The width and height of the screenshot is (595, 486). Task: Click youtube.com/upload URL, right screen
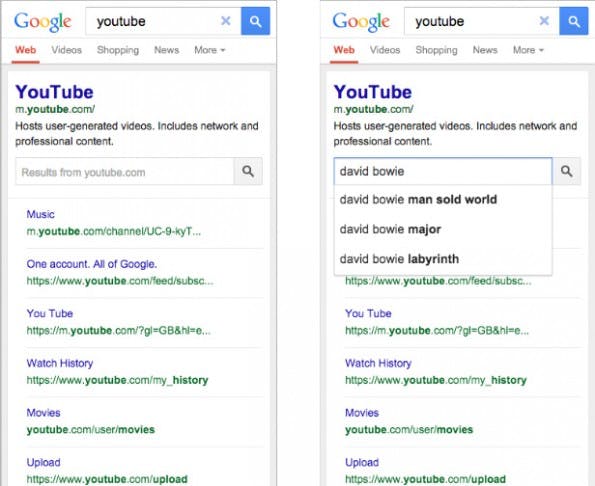[425, 479]
